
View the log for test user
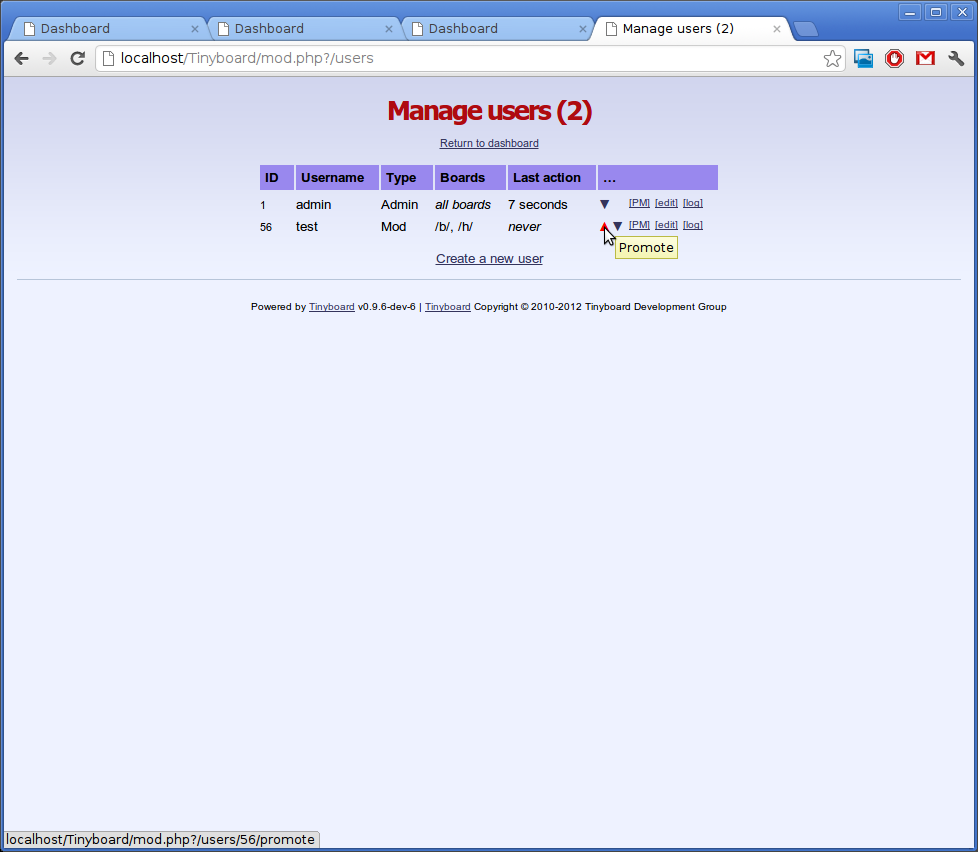click(692, 225)
